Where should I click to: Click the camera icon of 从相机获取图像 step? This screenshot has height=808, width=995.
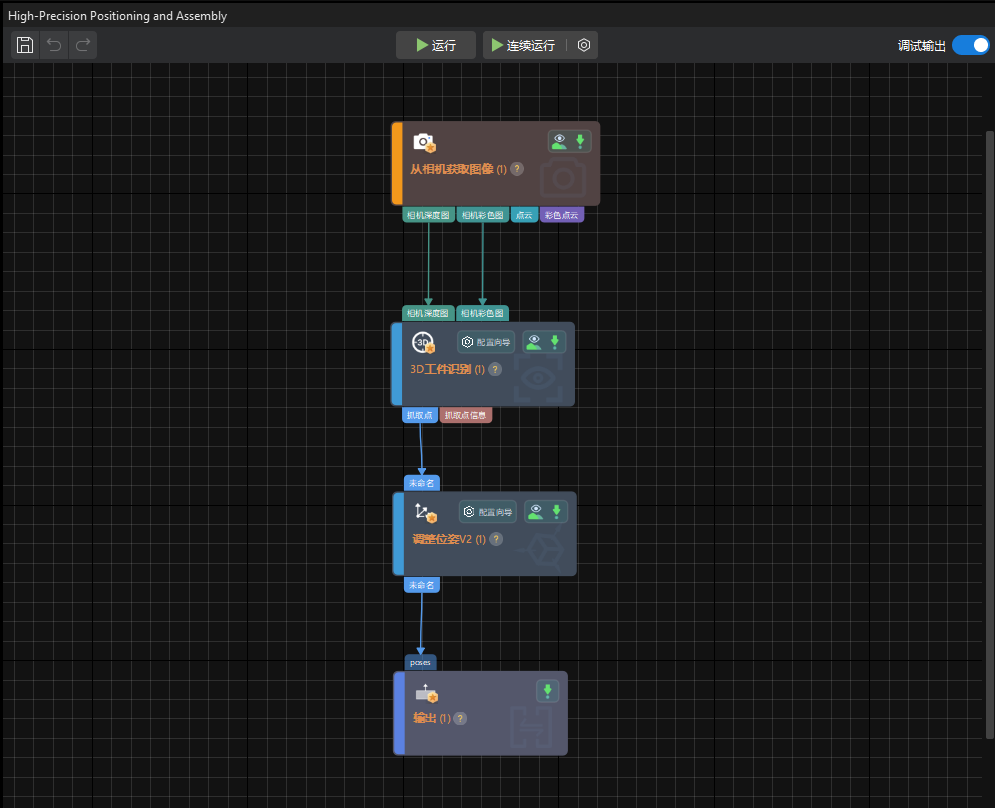point(424,142)
